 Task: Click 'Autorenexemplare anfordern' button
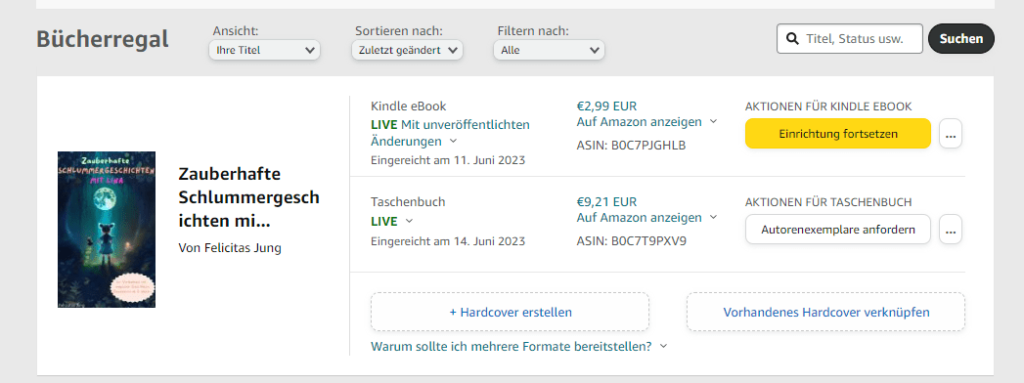point(838,229)
